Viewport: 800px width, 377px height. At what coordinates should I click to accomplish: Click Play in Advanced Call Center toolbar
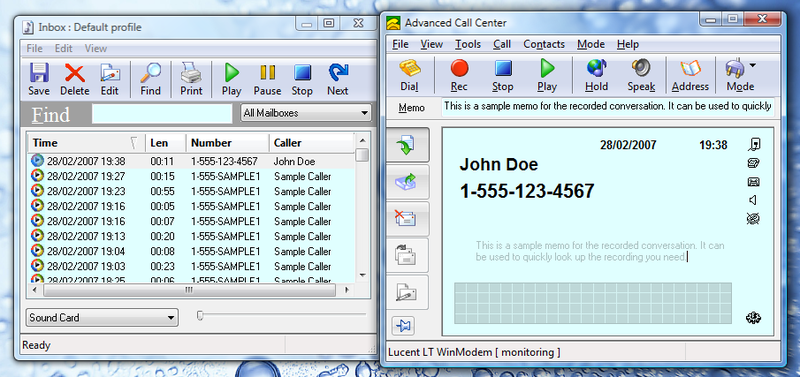click(x=547, y=76)
